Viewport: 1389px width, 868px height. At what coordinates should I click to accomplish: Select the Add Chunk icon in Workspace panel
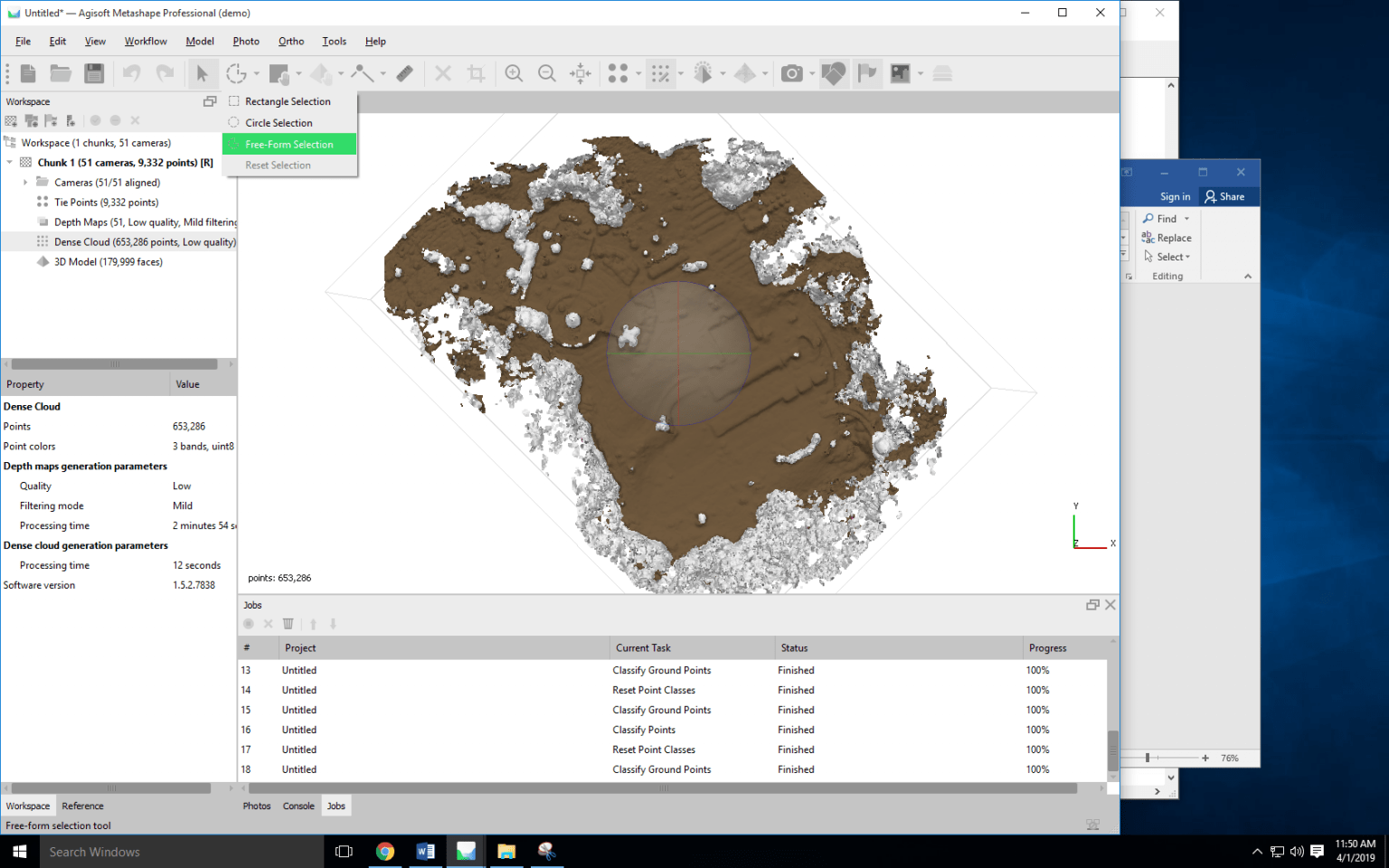click(x=11, y=120)
